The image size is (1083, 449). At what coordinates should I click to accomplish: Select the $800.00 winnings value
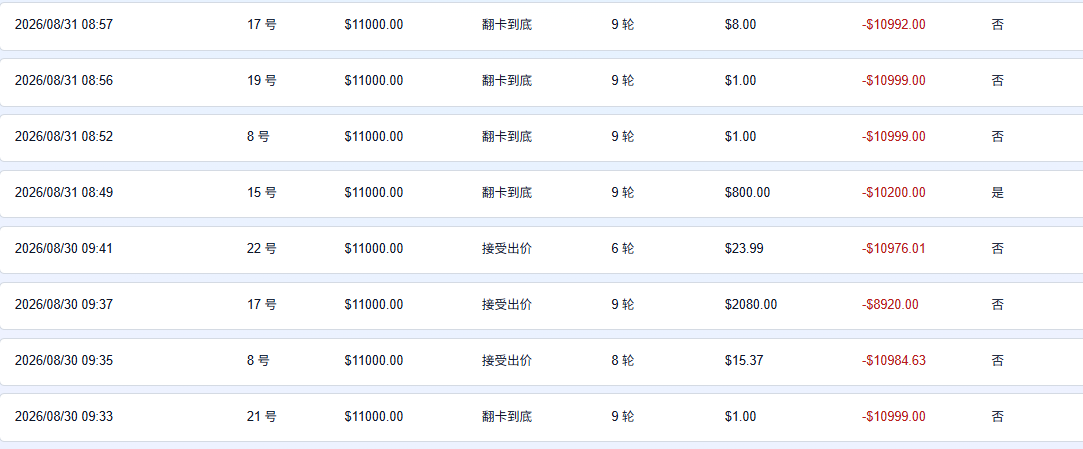[747, 193]
